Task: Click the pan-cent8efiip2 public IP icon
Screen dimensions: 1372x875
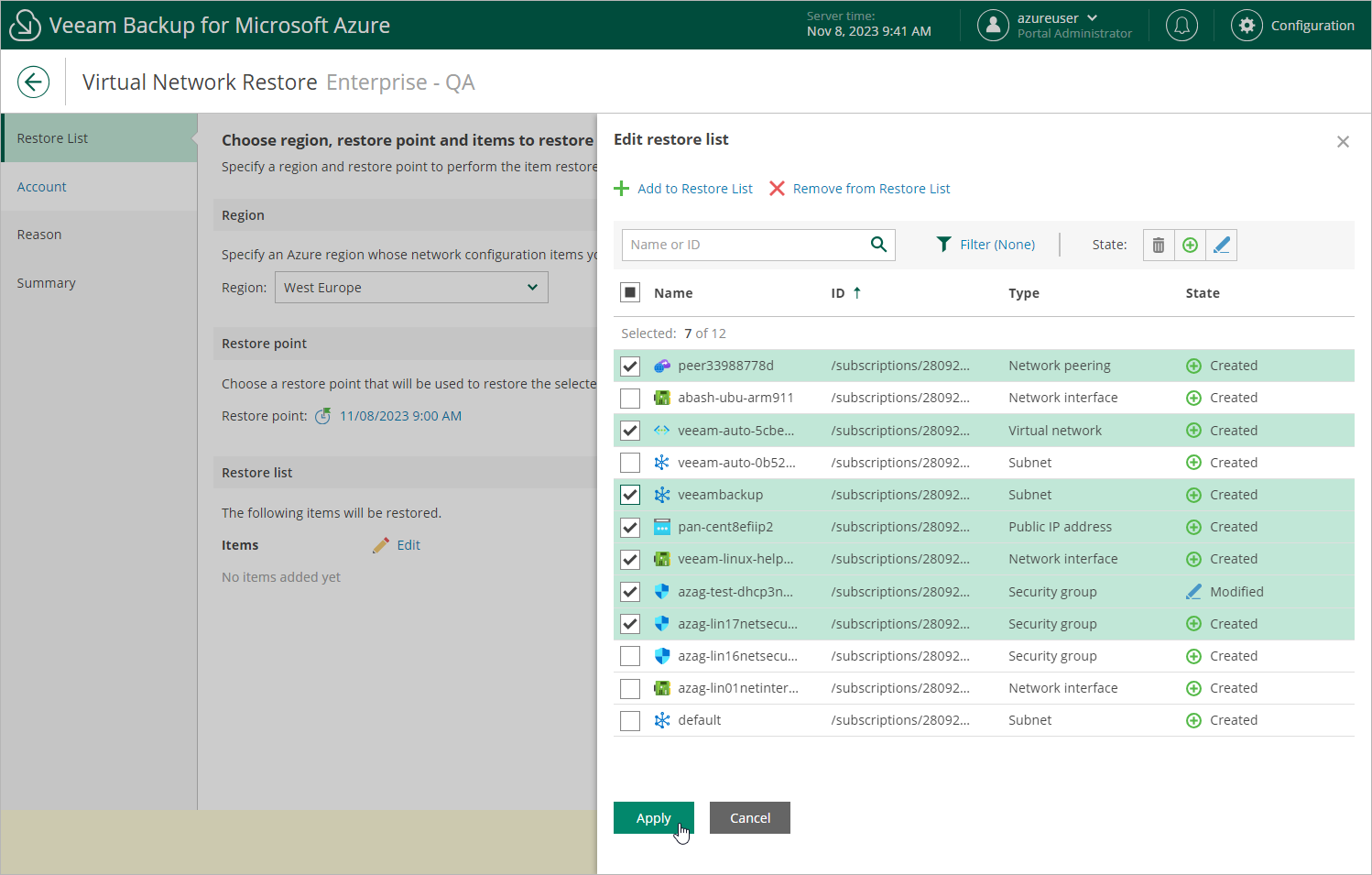Action: coord(662,527)
